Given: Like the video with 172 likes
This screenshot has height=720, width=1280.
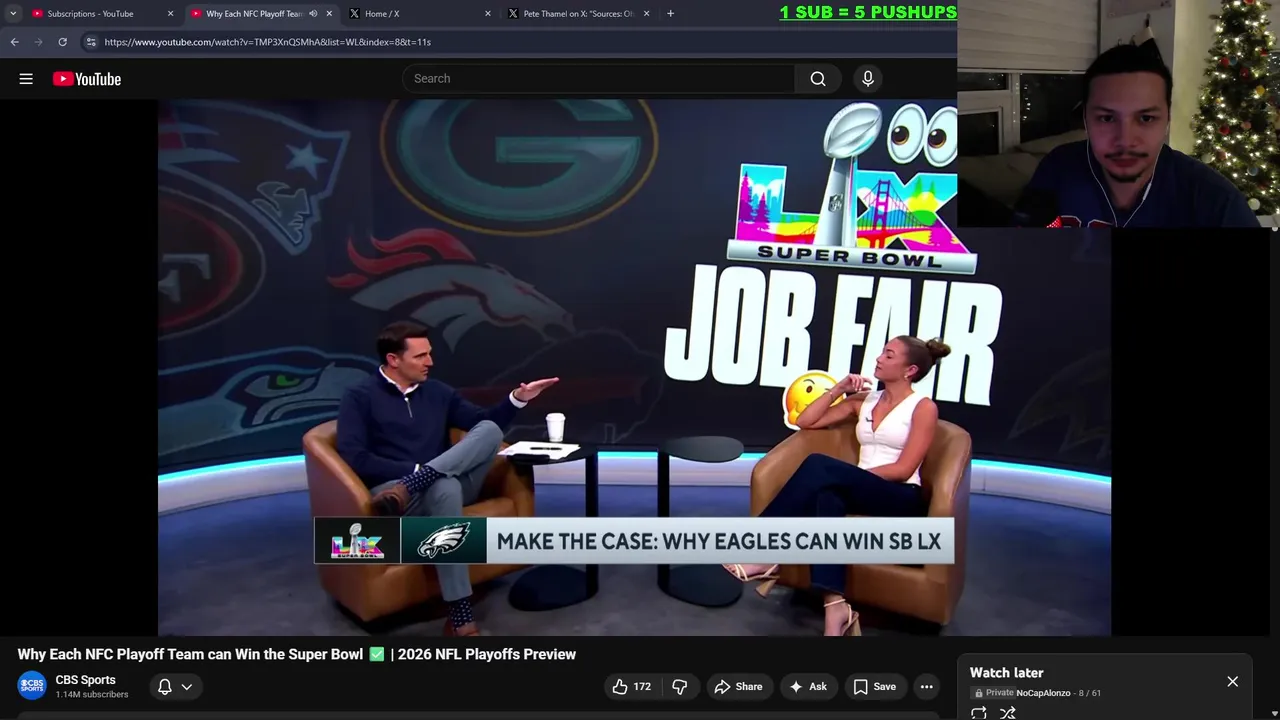Looking at the screenshot, I should coord(631,687).
